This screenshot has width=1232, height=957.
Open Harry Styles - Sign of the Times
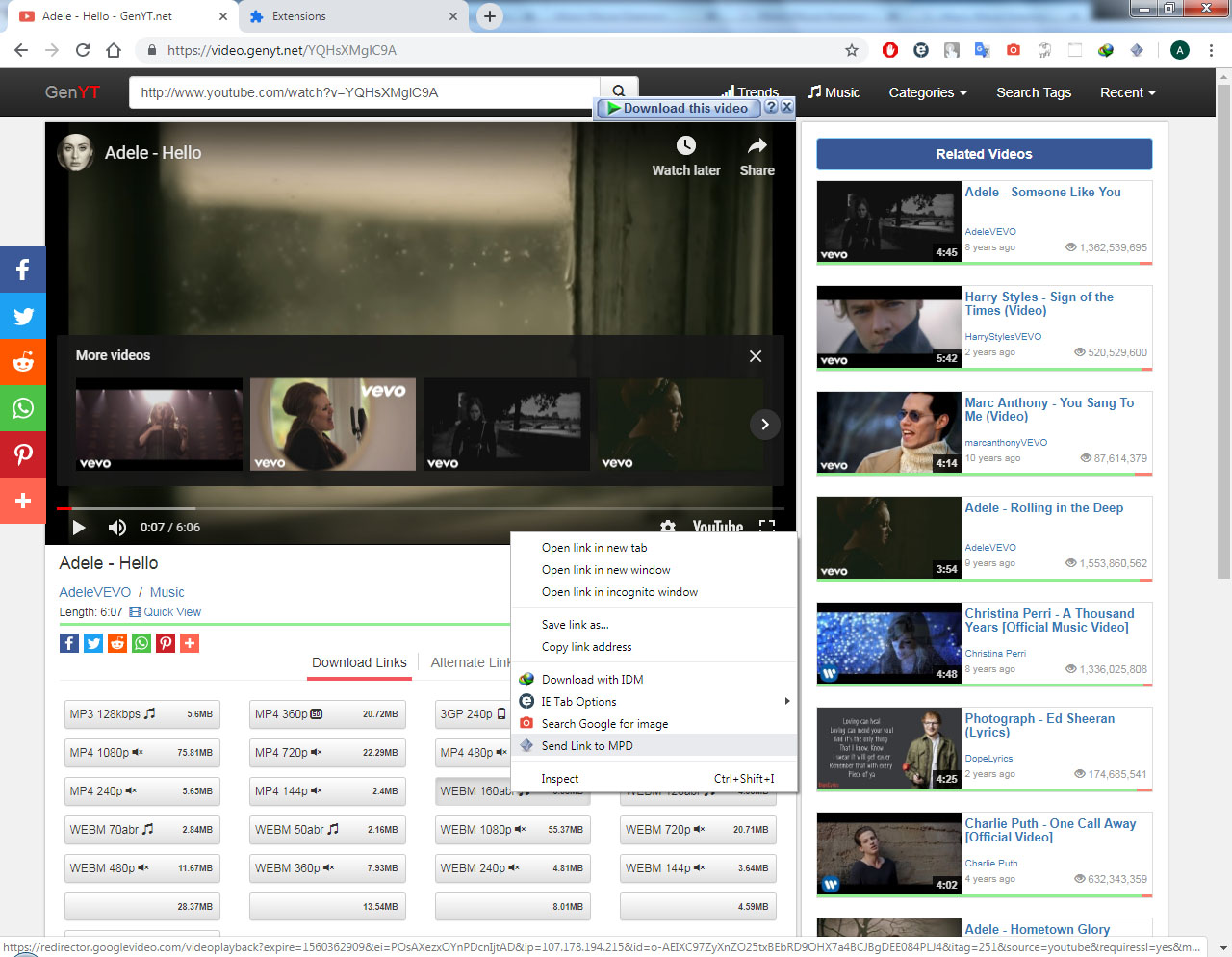pos(1039,303)
